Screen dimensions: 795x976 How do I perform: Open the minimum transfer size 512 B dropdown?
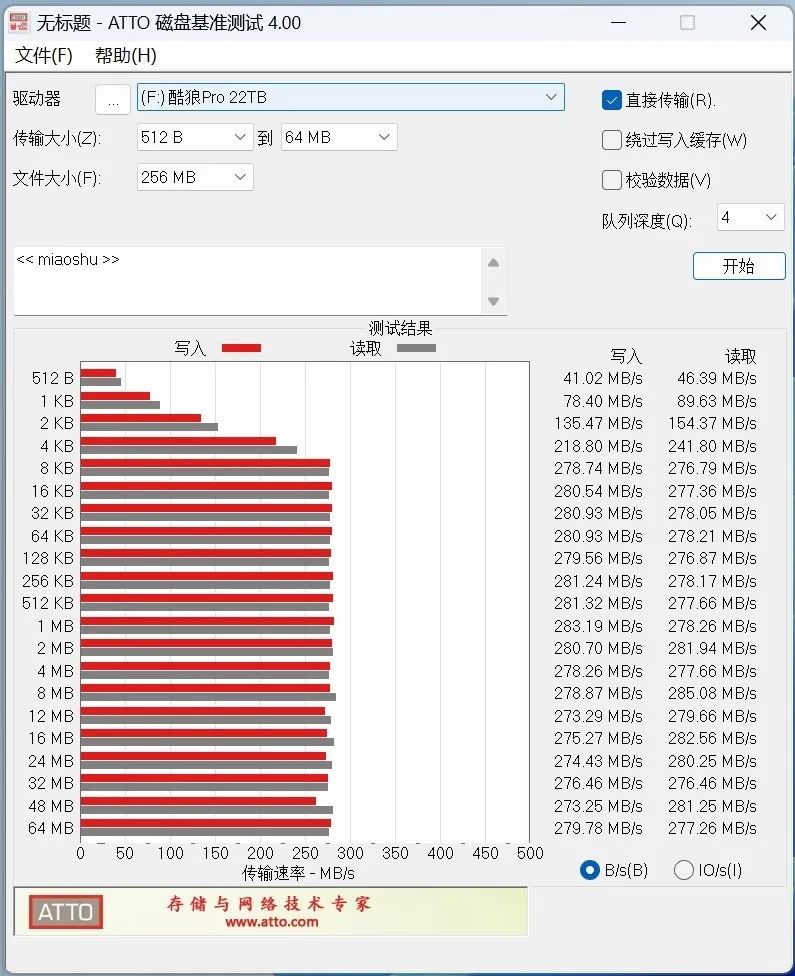click(195, 137)
